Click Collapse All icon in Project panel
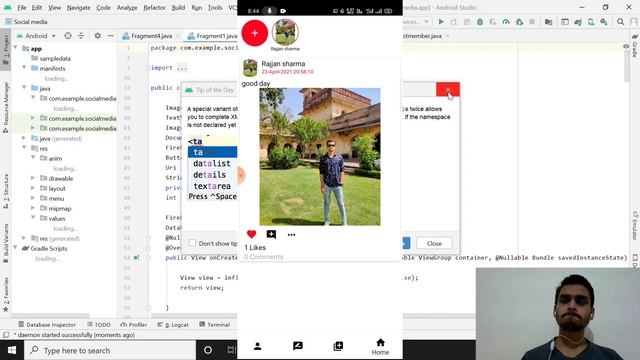This screenshot has height=360, width=640. [81, 36]
